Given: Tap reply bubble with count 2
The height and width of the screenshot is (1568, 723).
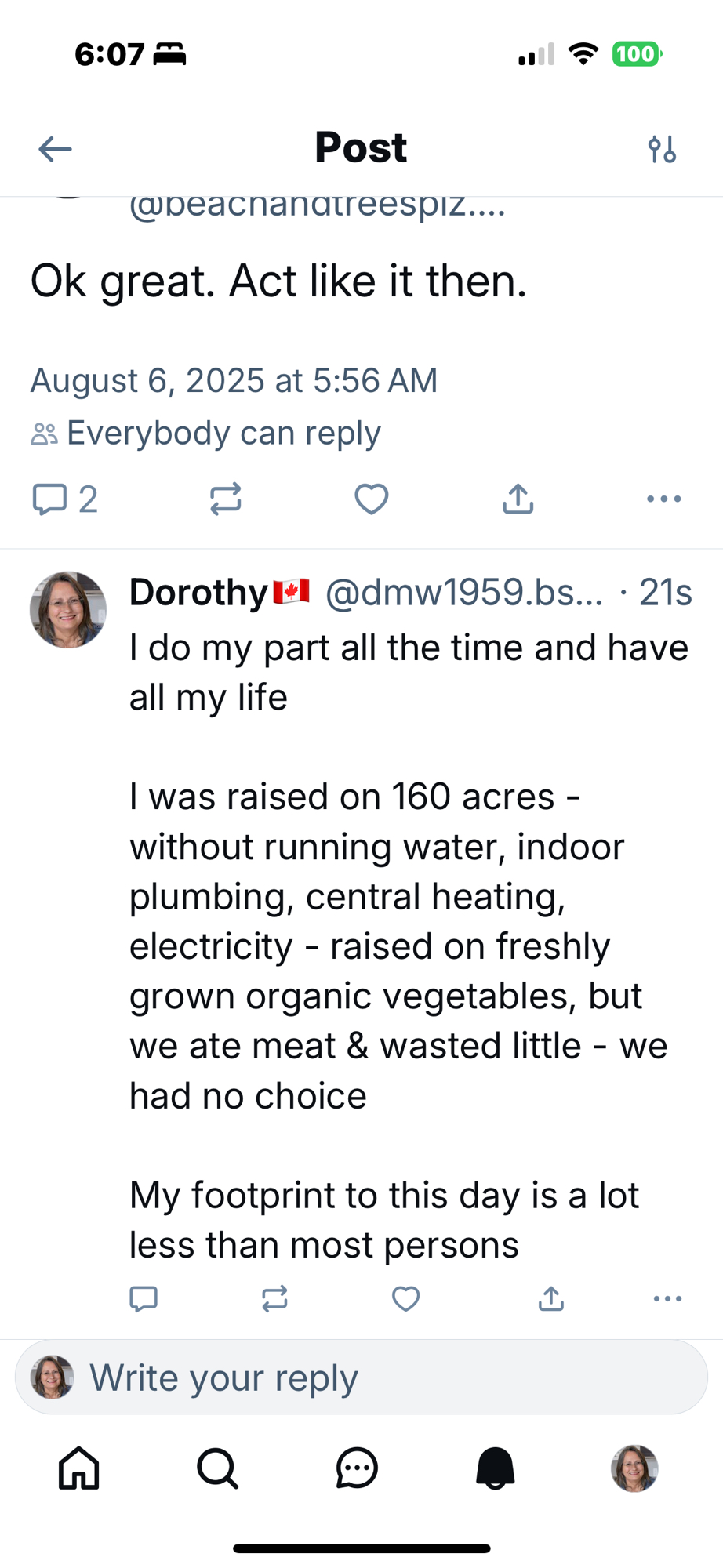Looking at the screenshot, I should 64,499.
